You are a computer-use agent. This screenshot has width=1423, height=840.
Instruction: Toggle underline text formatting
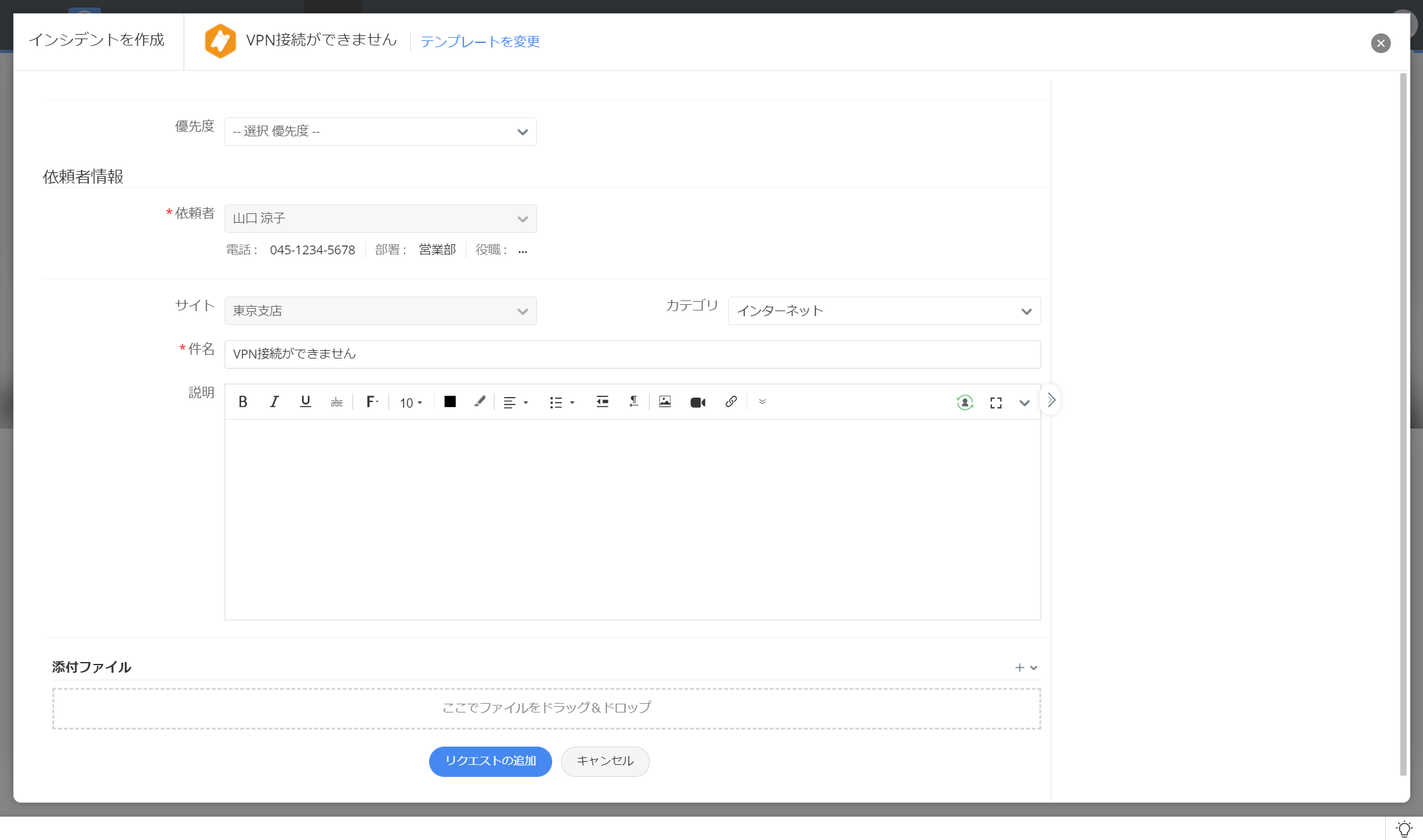pyautogui.click(x=305, y=402)
